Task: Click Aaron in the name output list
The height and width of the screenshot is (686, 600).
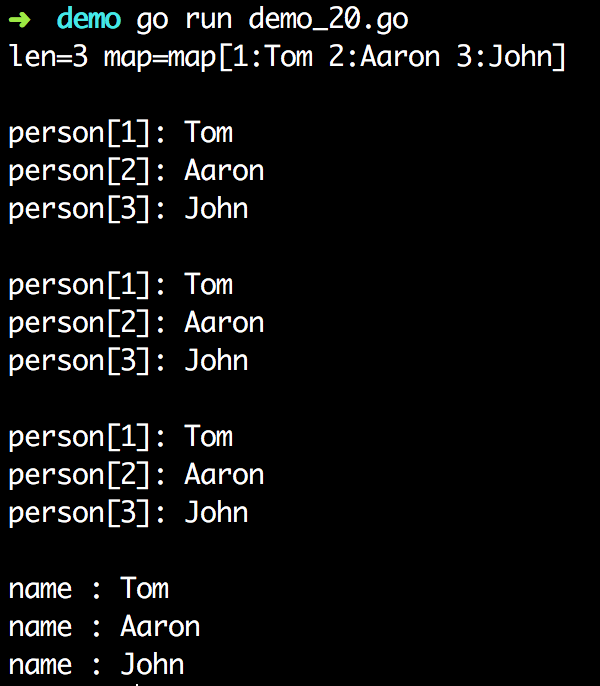Action: point(160,627)
